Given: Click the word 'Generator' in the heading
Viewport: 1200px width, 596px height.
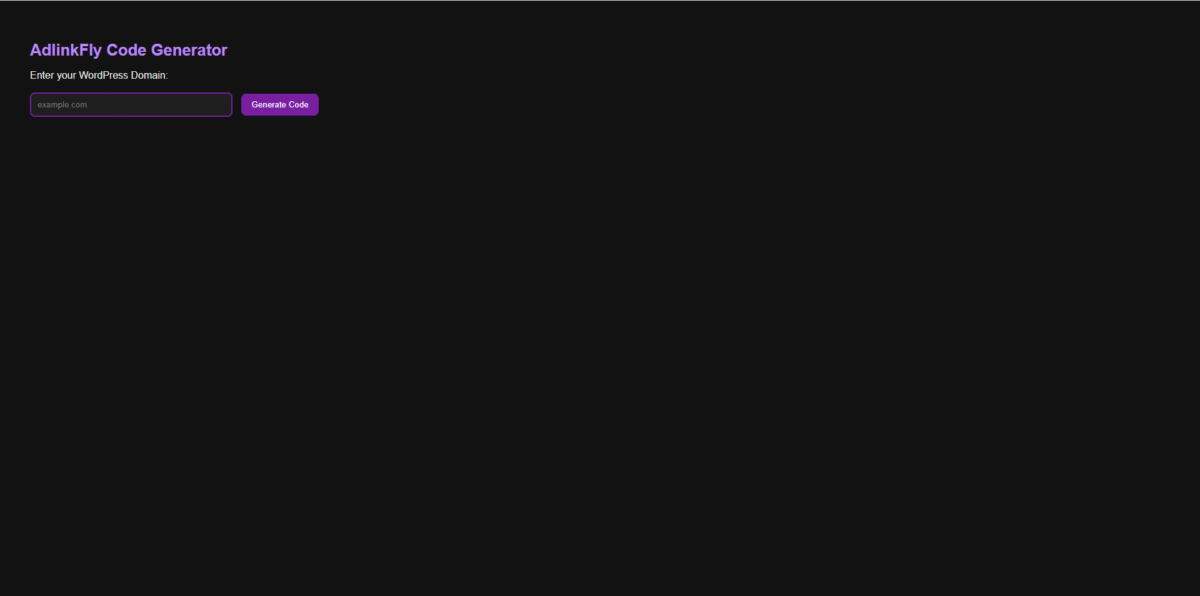Looking at the screenshot, I should point(190,50).
